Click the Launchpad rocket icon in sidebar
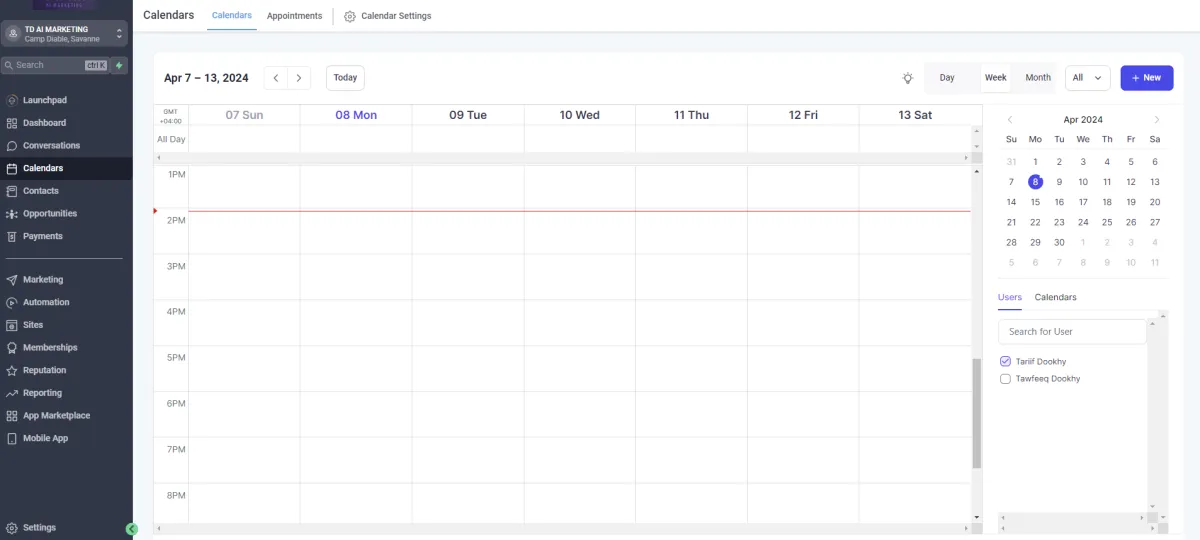 [12, 100]
